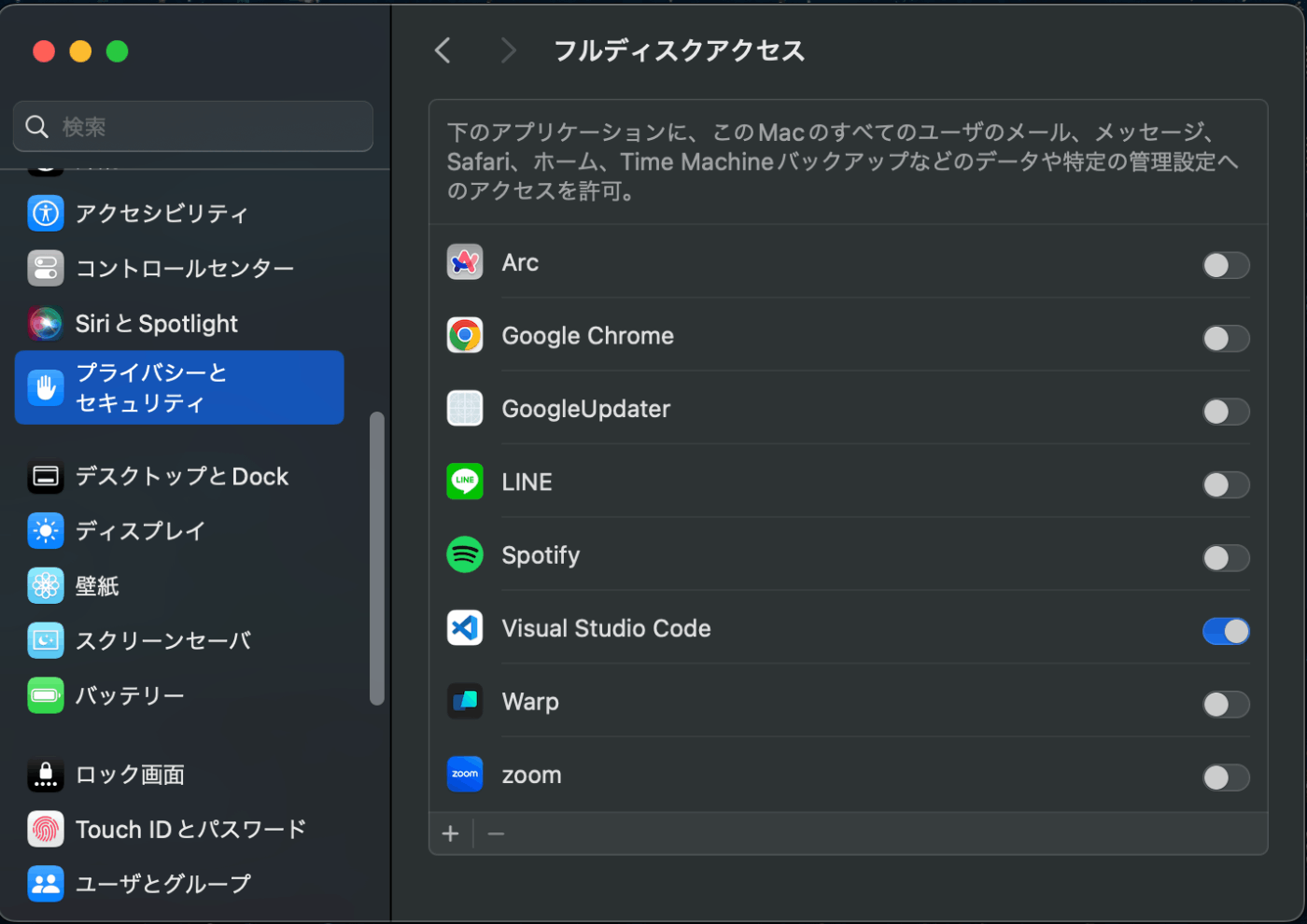Click the Google Chrome app icon
Image resolution: width=1307 pixels, height=924 pixels.
(465, 336)
